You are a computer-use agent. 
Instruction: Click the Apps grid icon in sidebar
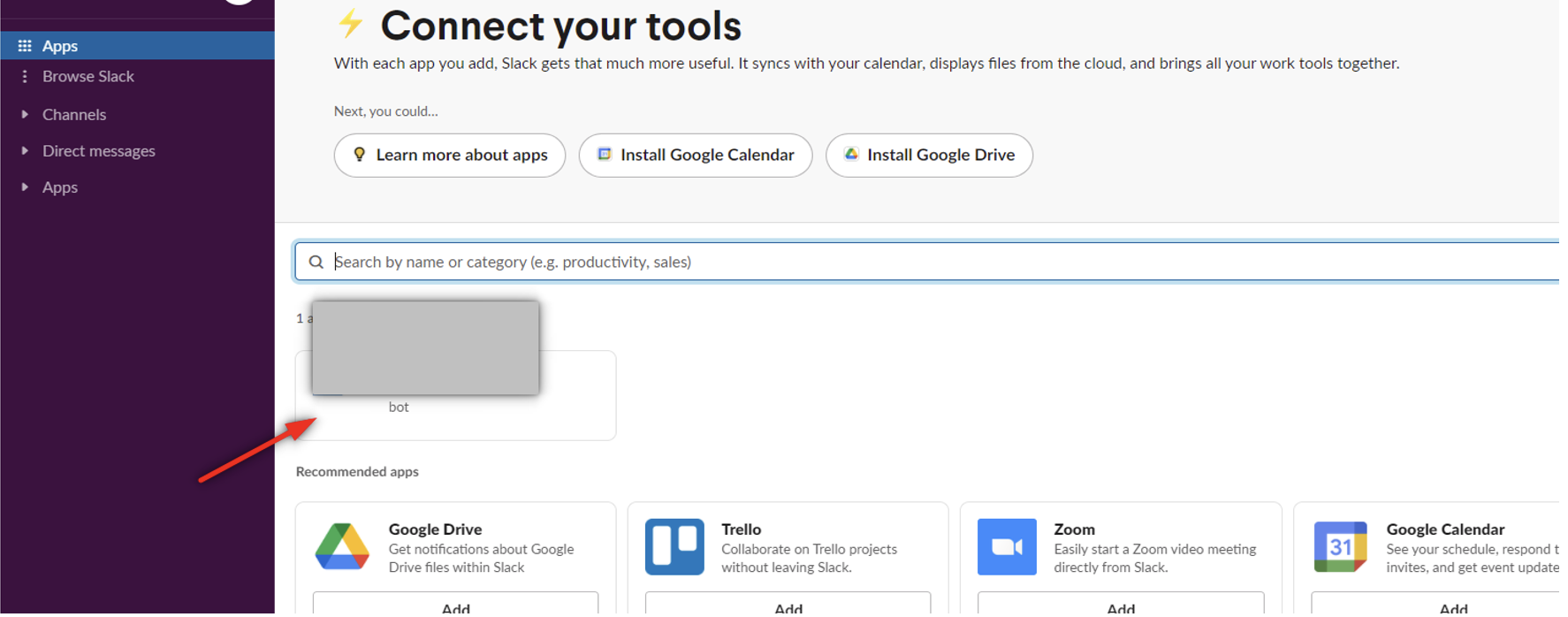(x=25, y=46)
